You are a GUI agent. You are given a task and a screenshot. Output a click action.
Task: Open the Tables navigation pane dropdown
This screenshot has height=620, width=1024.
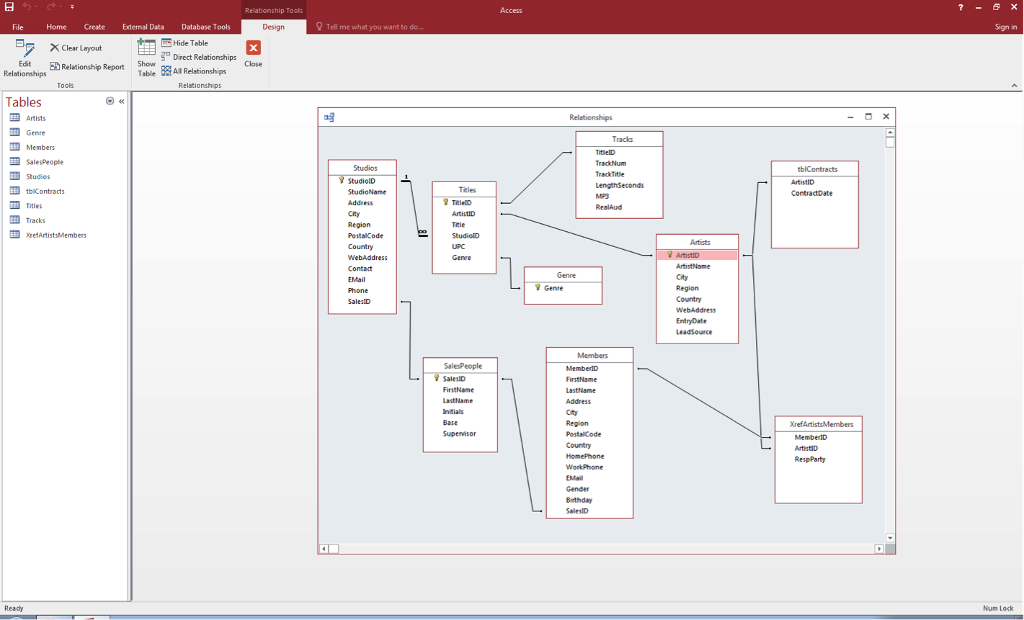point(110,101)
